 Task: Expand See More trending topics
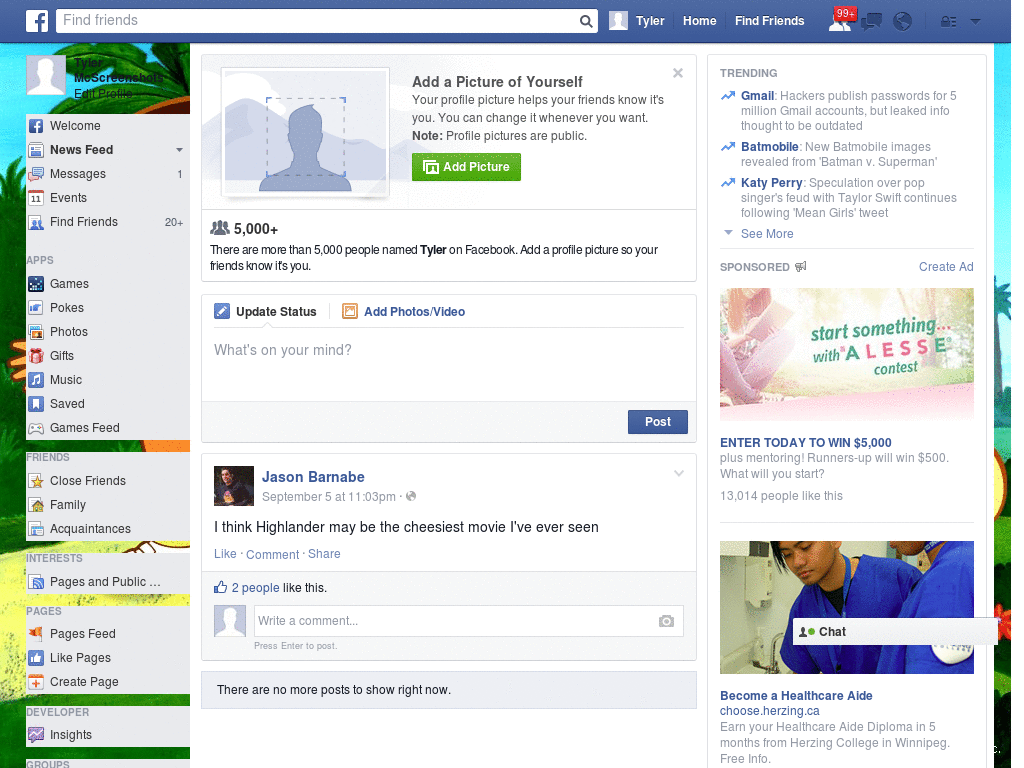(767, 234)
